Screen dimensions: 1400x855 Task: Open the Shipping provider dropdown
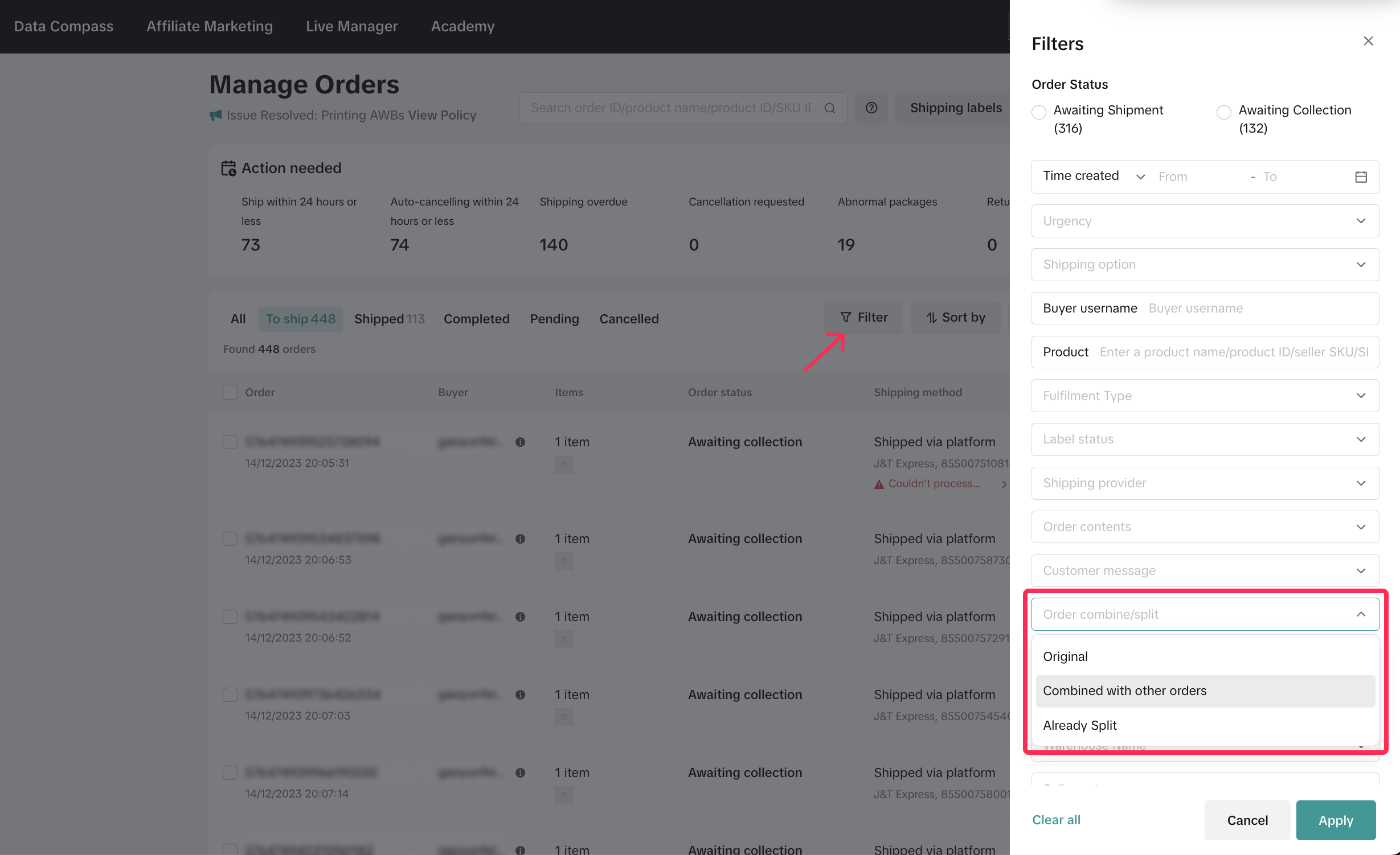(x=1205, y=483)
